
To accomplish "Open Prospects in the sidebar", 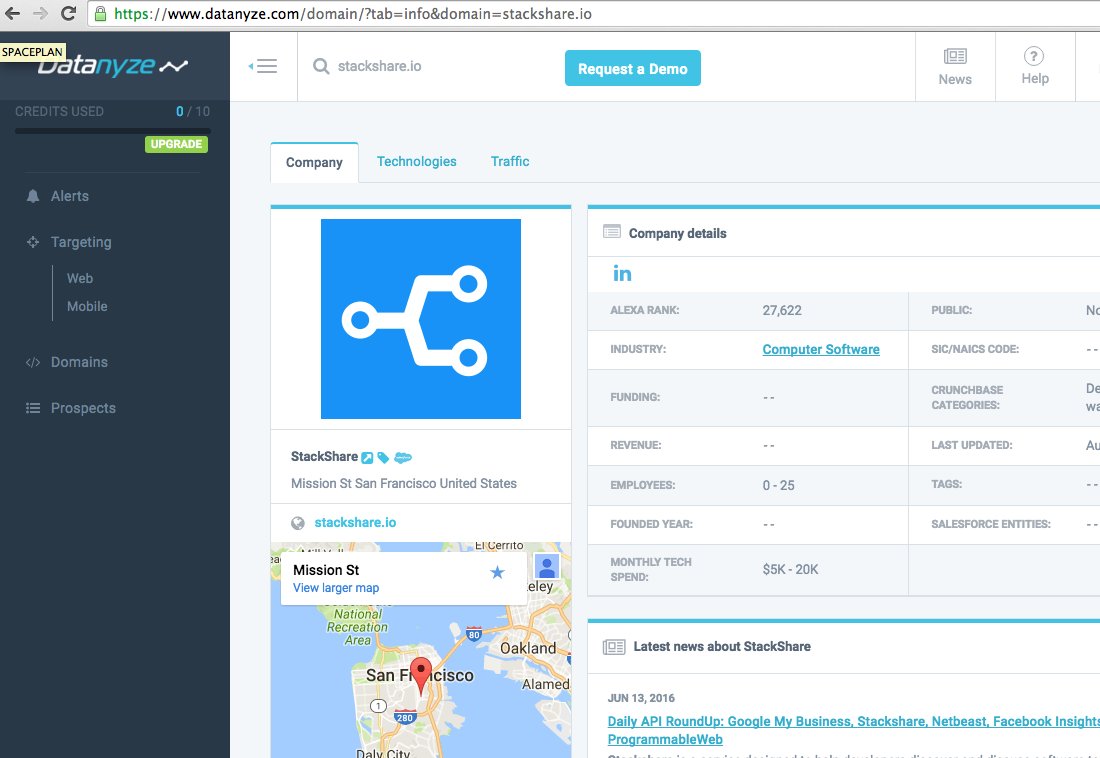I will click(x=83, y=408).
